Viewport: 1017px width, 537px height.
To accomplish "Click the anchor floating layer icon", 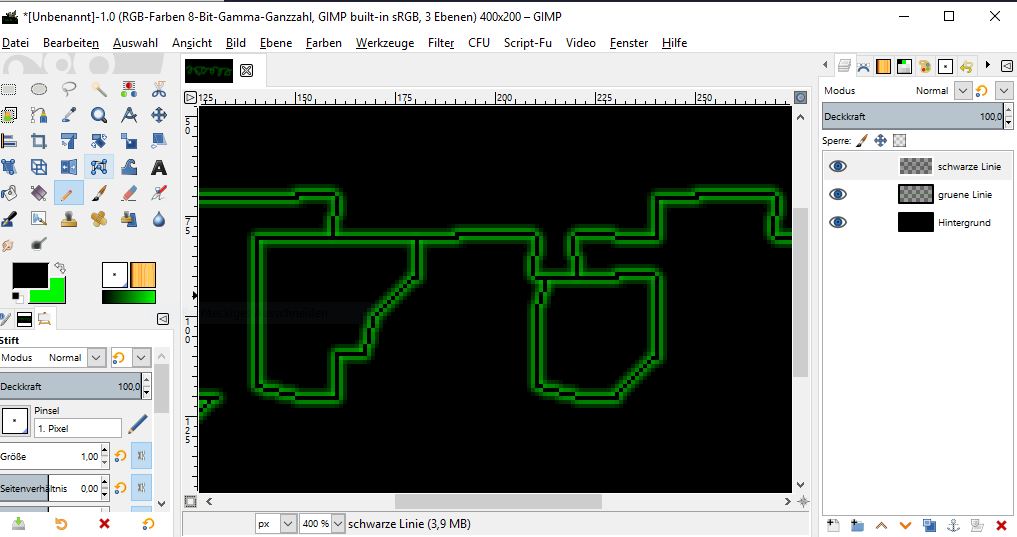I will click(x=953, y=525).
